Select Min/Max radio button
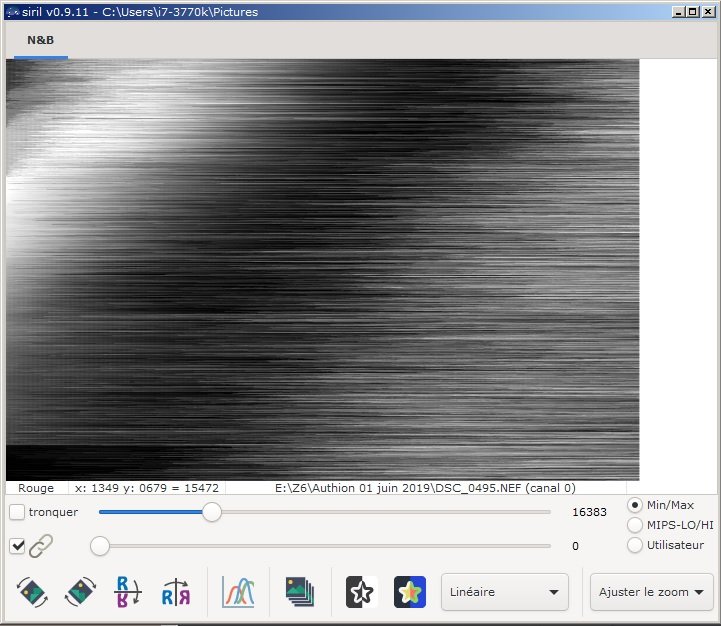721x626 pixels. tap(635, 505)
